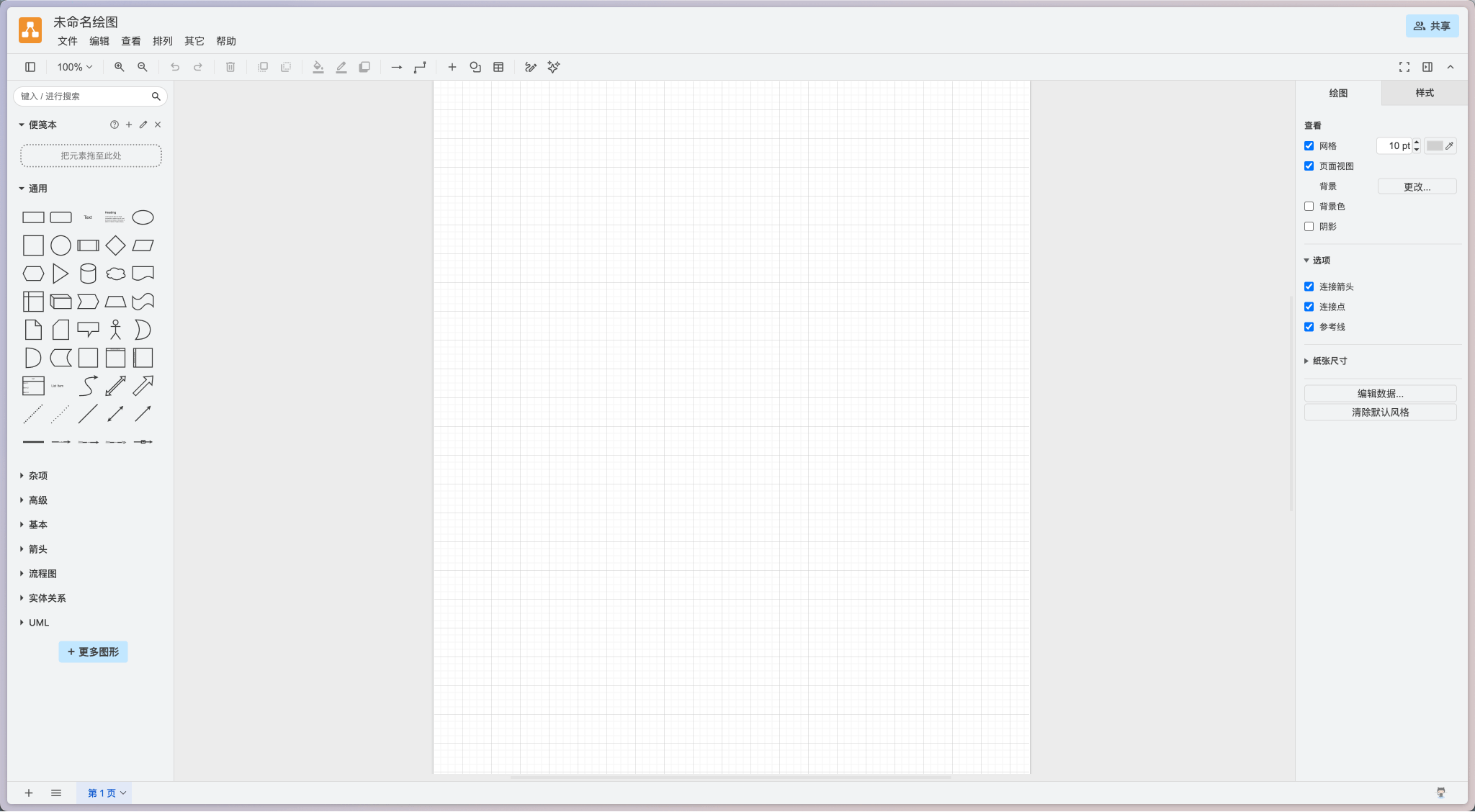Click the waypoints connector style icon
Screen dimensions: 1475x812
point(420,67)
